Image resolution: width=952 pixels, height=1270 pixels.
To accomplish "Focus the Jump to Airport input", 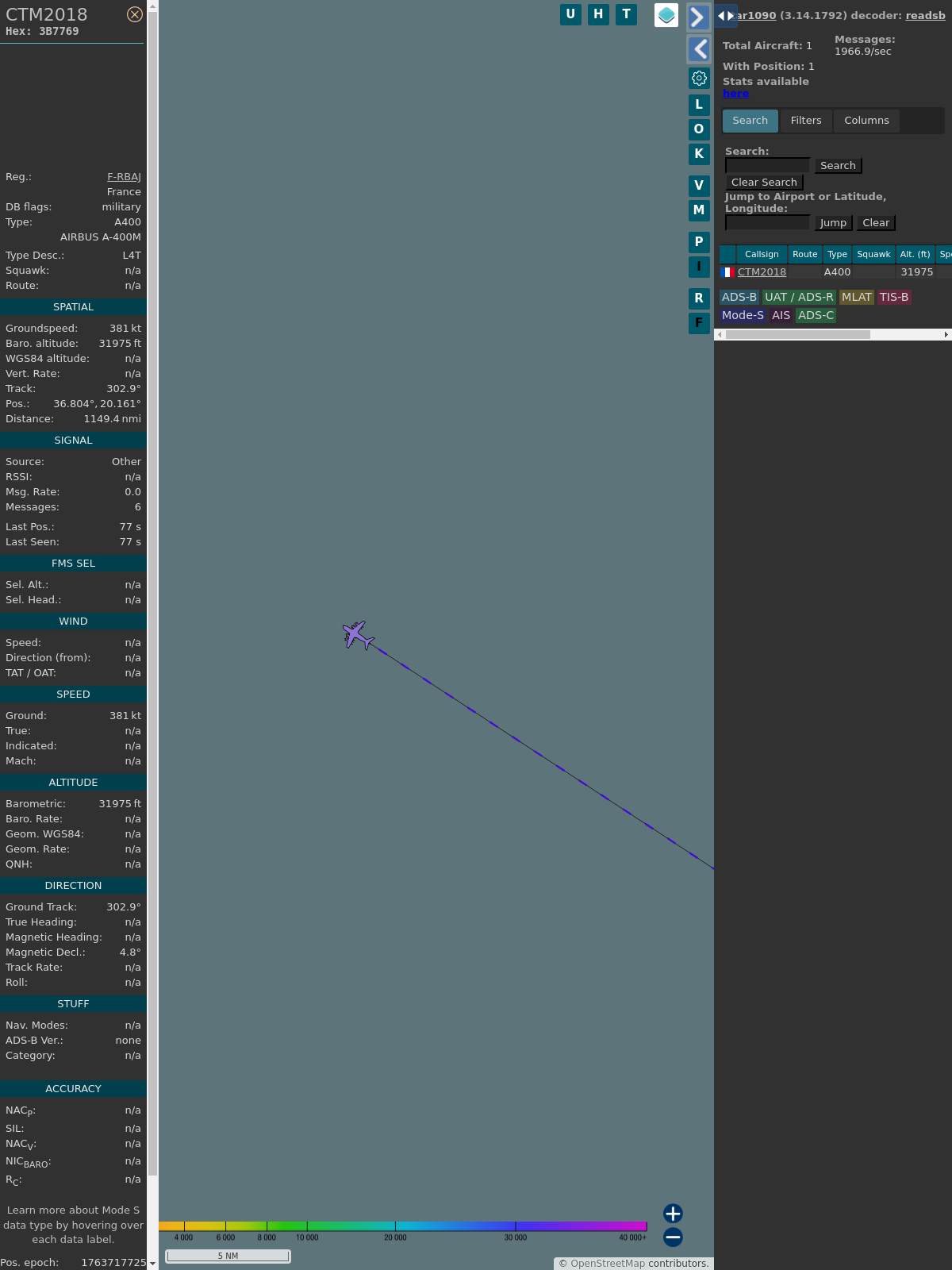I will click(x=767, y=222).
